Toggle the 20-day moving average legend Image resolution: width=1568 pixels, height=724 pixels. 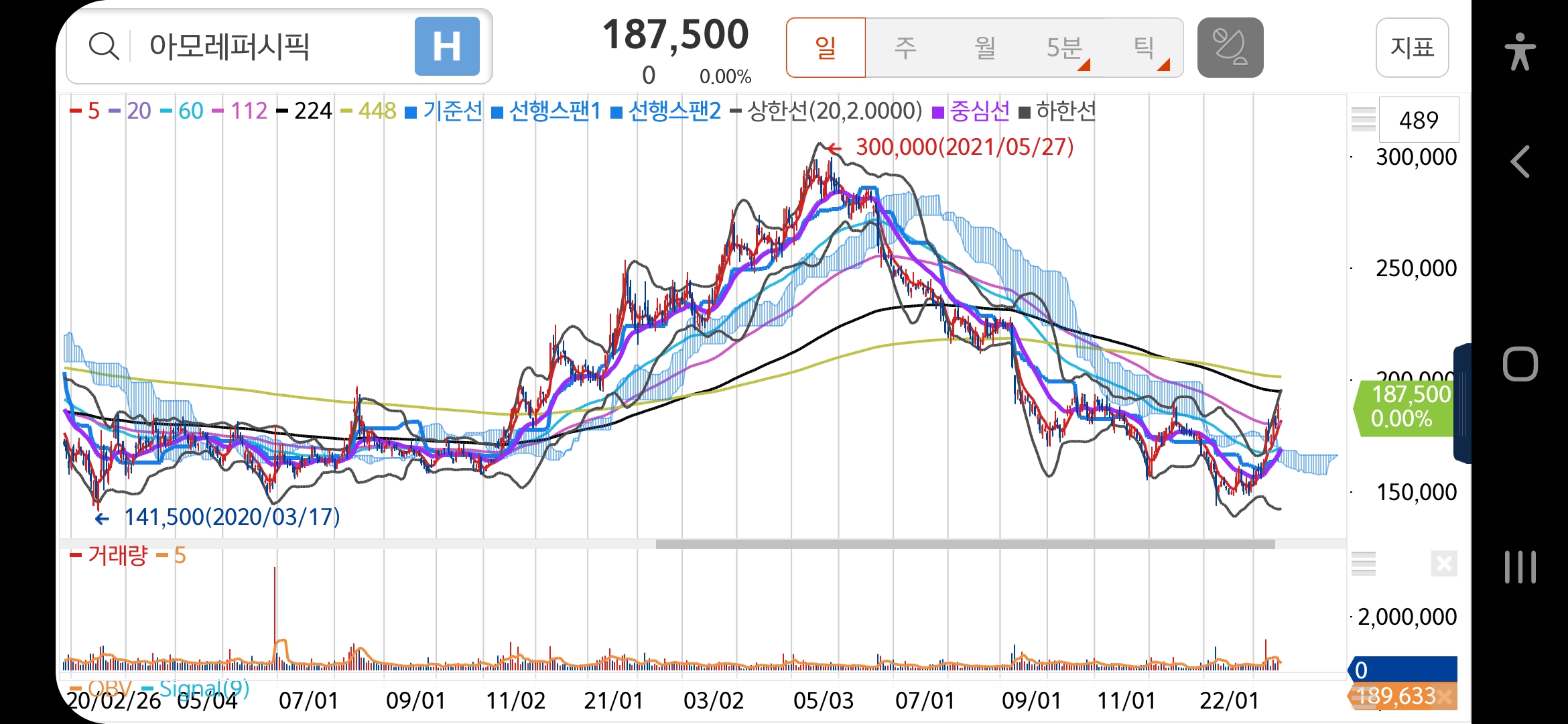click(130, 111)
